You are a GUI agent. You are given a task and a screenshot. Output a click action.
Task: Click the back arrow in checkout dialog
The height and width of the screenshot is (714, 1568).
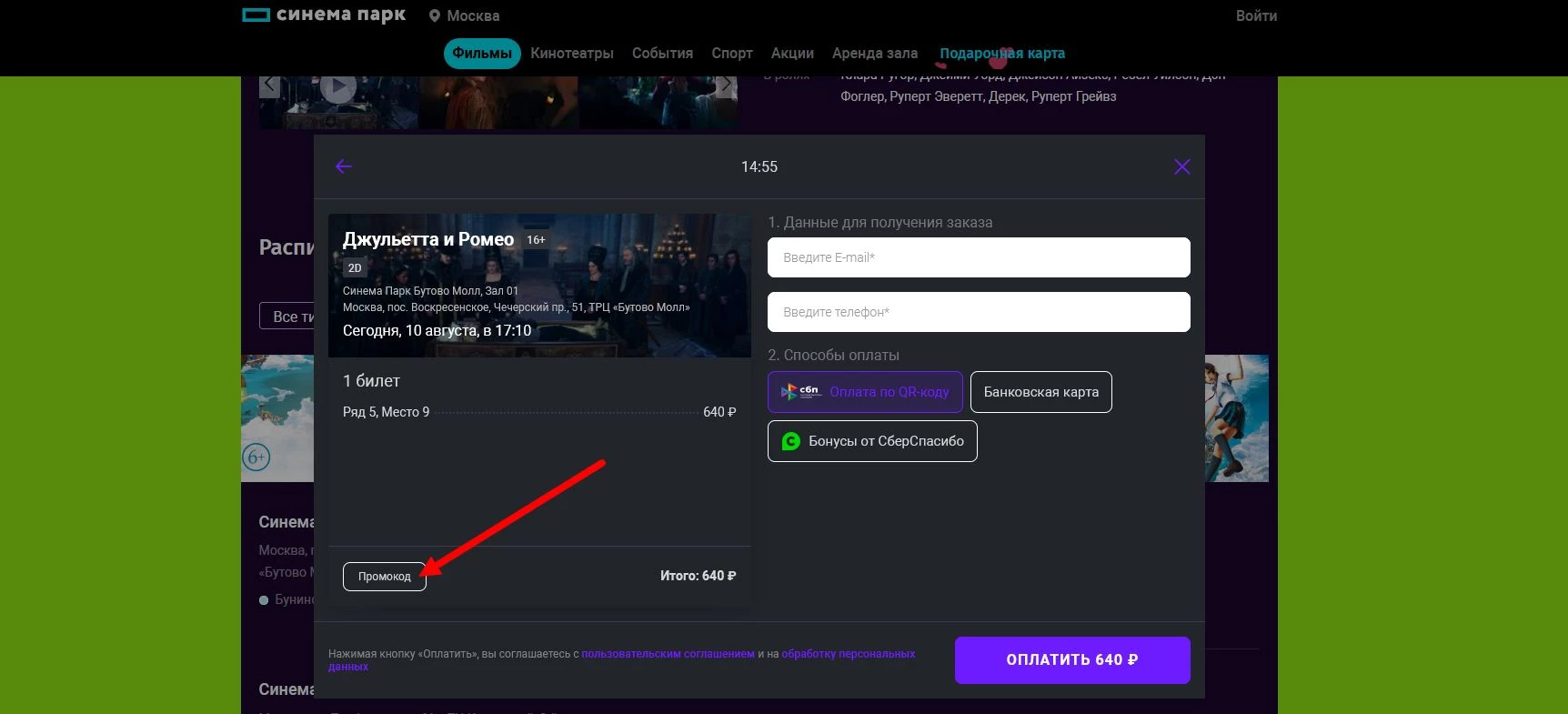click(344, 166)
